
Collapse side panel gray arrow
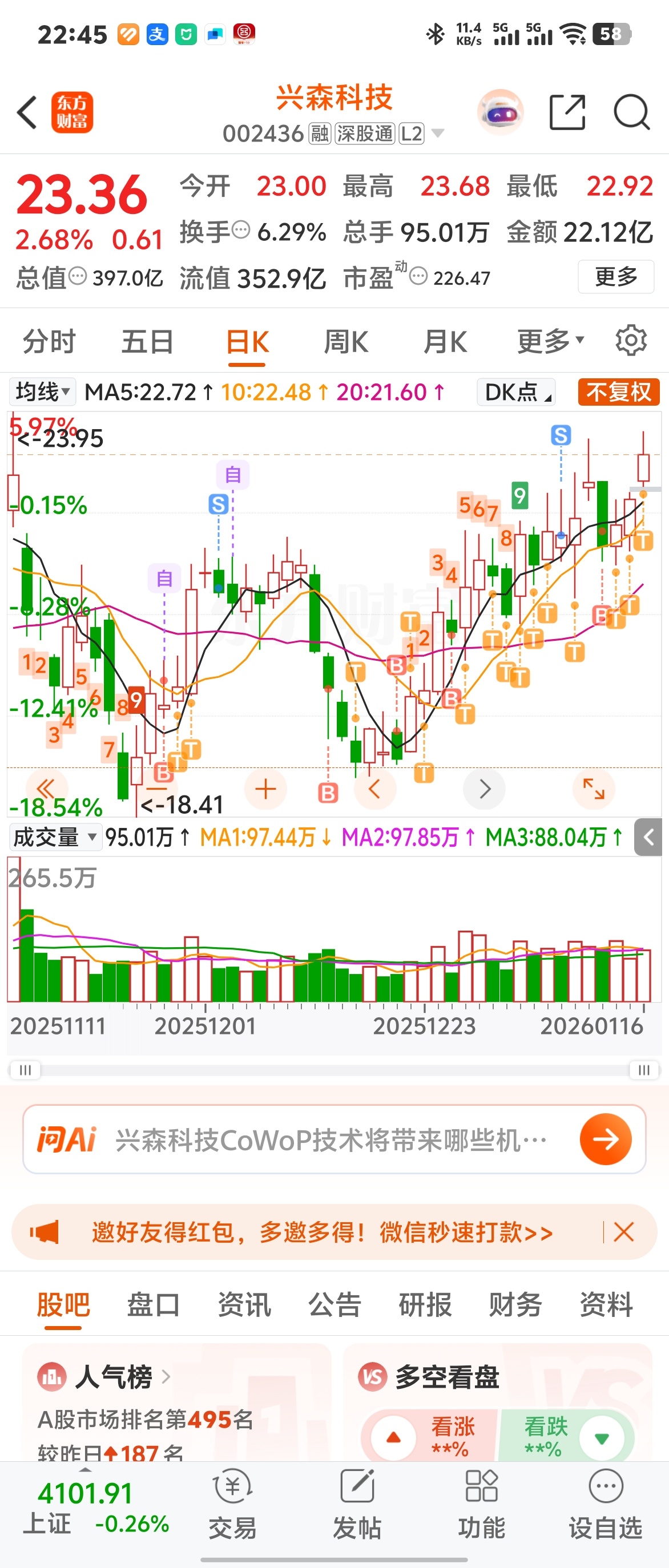tap(648, 838)
